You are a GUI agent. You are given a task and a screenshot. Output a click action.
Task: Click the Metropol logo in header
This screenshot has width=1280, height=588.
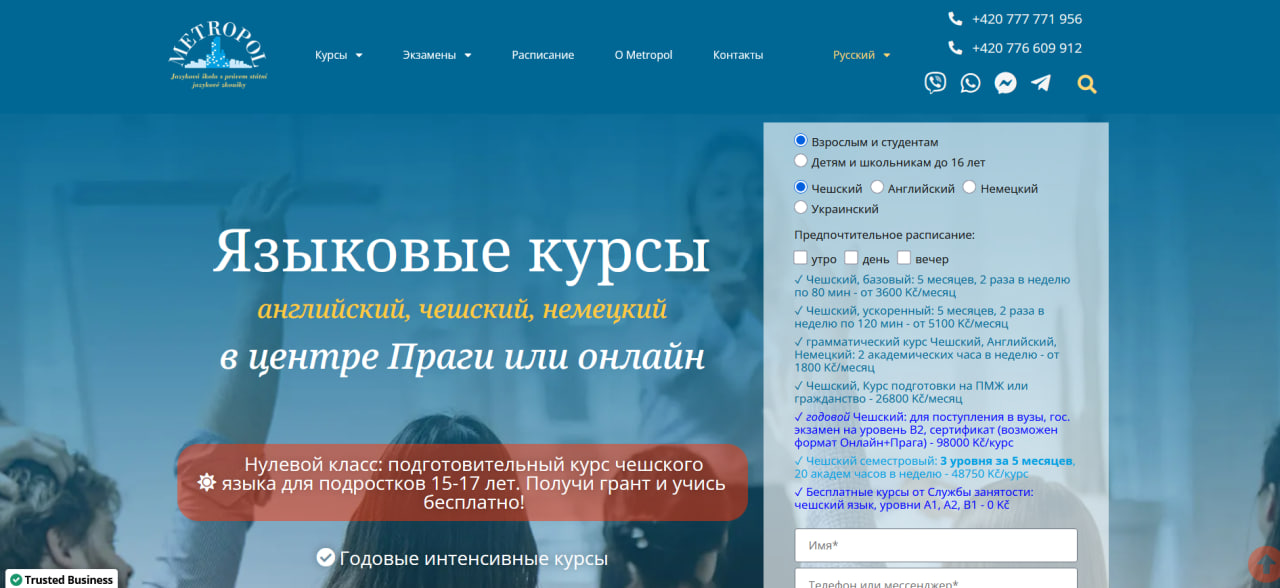point(218,55)
